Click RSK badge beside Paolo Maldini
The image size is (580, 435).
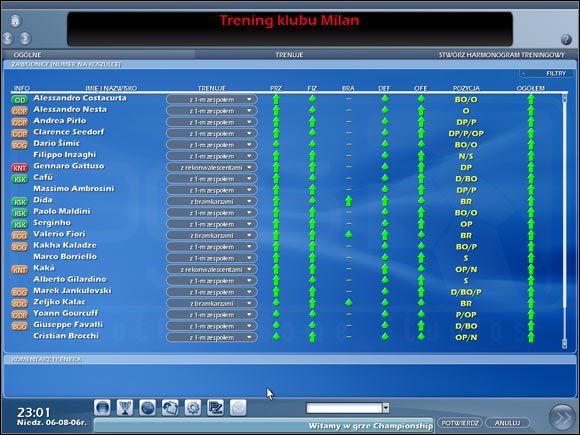pos(20,213)
